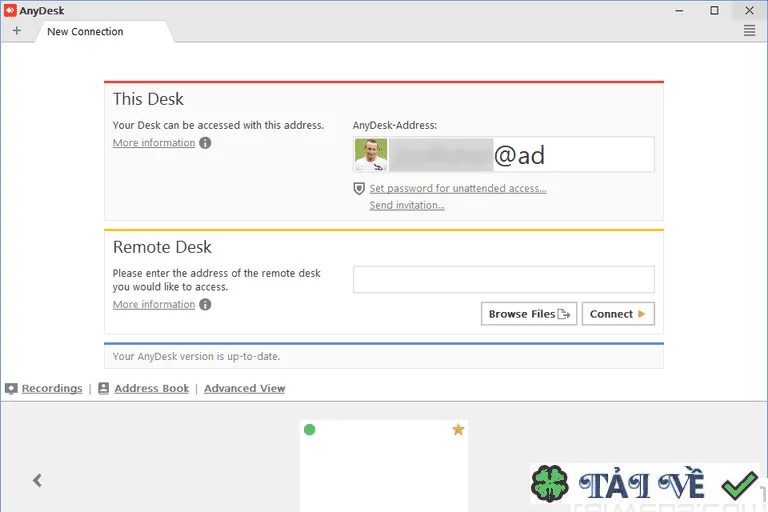Image resolution: width=768 pixels, height=512 pixels.
Task: Click the user profile picture thumbnail
Action: pyautogui.click(x=371, y=154)
